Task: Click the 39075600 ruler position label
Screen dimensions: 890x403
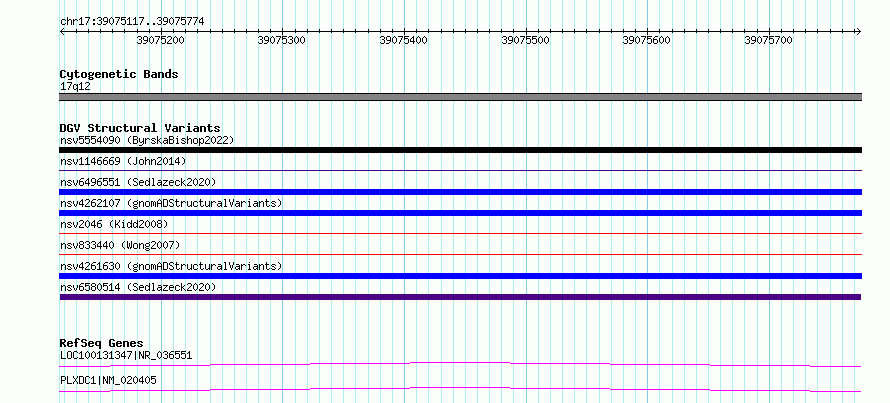Action: [x=647, y=40]
